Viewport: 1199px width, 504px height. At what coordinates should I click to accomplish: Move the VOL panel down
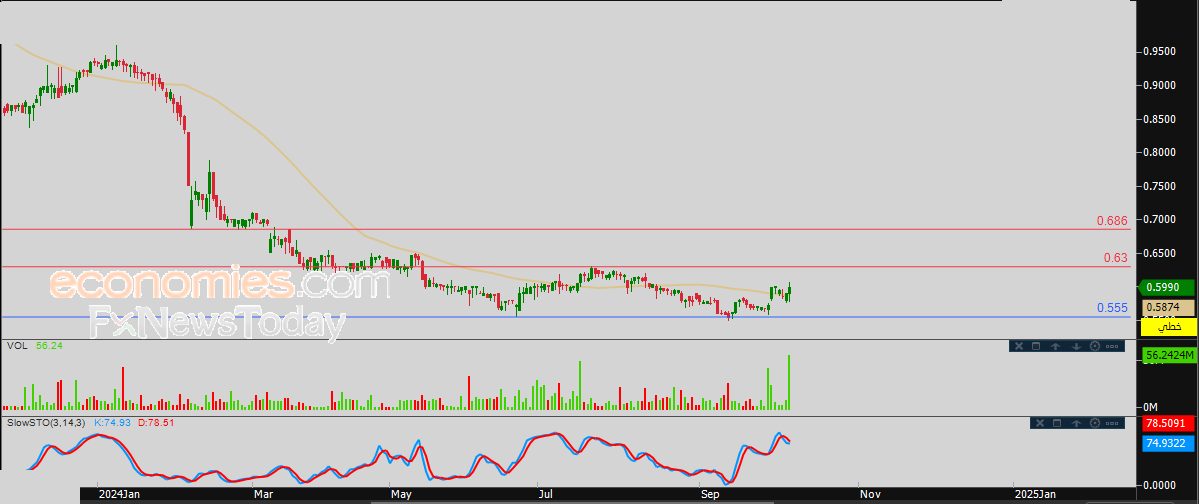click(x=1075, y=347)
